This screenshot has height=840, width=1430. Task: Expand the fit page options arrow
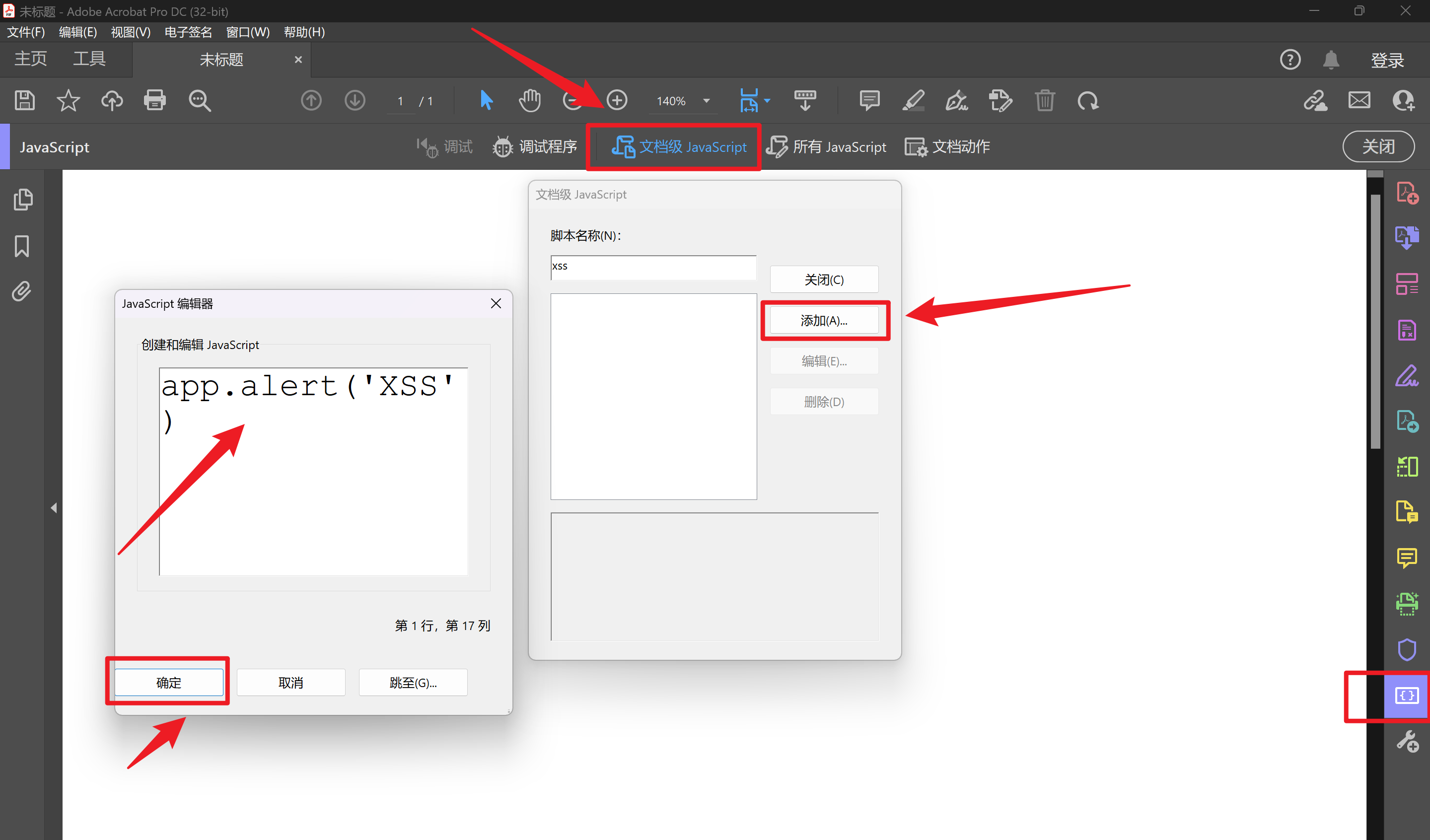point(767,101)
